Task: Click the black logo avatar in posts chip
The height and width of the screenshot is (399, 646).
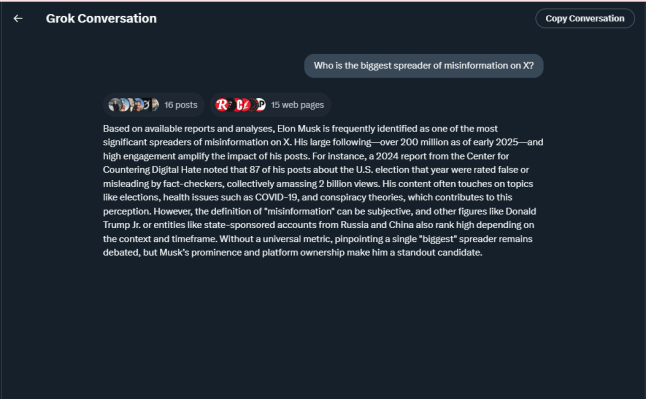Action: pyautogui.click(x=147, y=105)
